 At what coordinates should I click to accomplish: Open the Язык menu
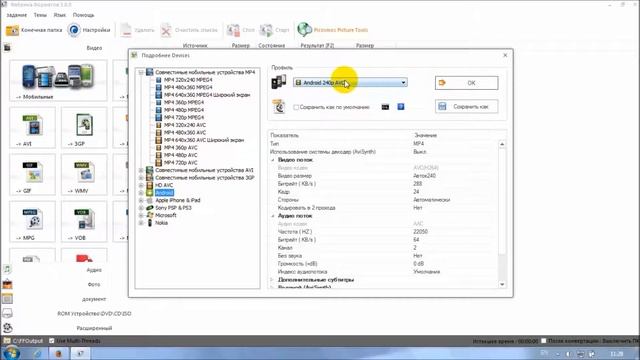click(60, 15)
